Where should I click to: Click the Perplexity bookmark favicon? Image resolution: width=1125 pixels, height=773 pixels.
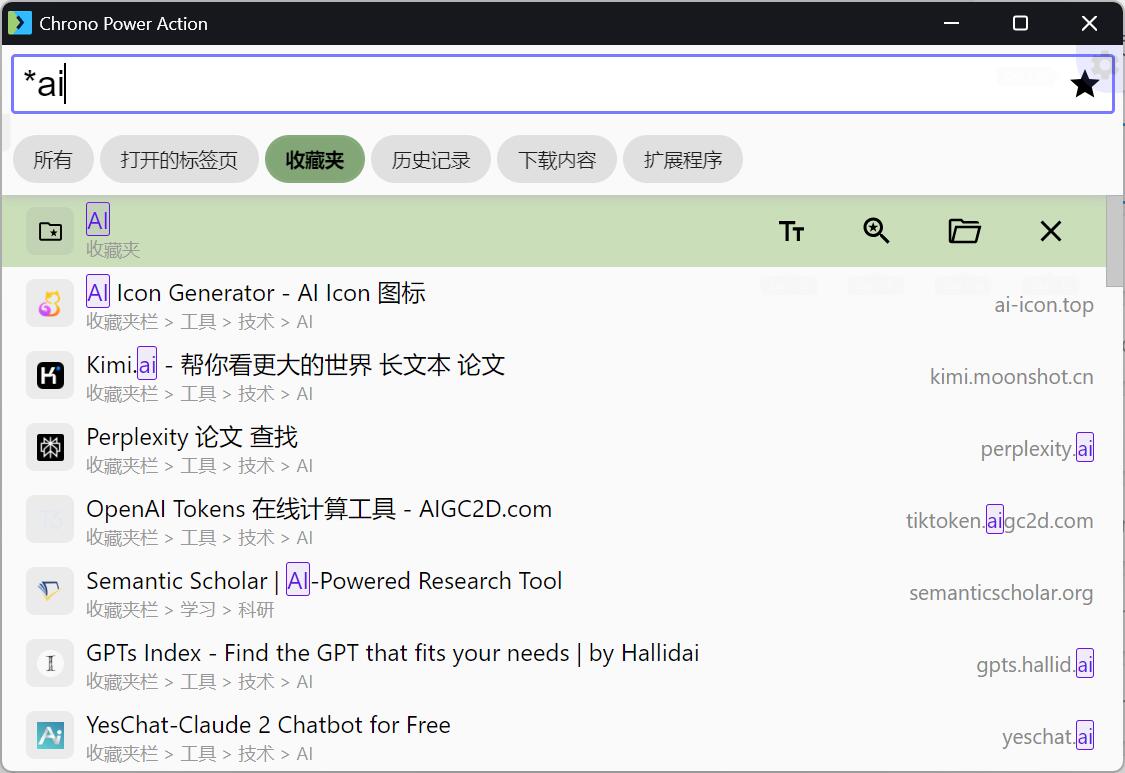(50, 447)
